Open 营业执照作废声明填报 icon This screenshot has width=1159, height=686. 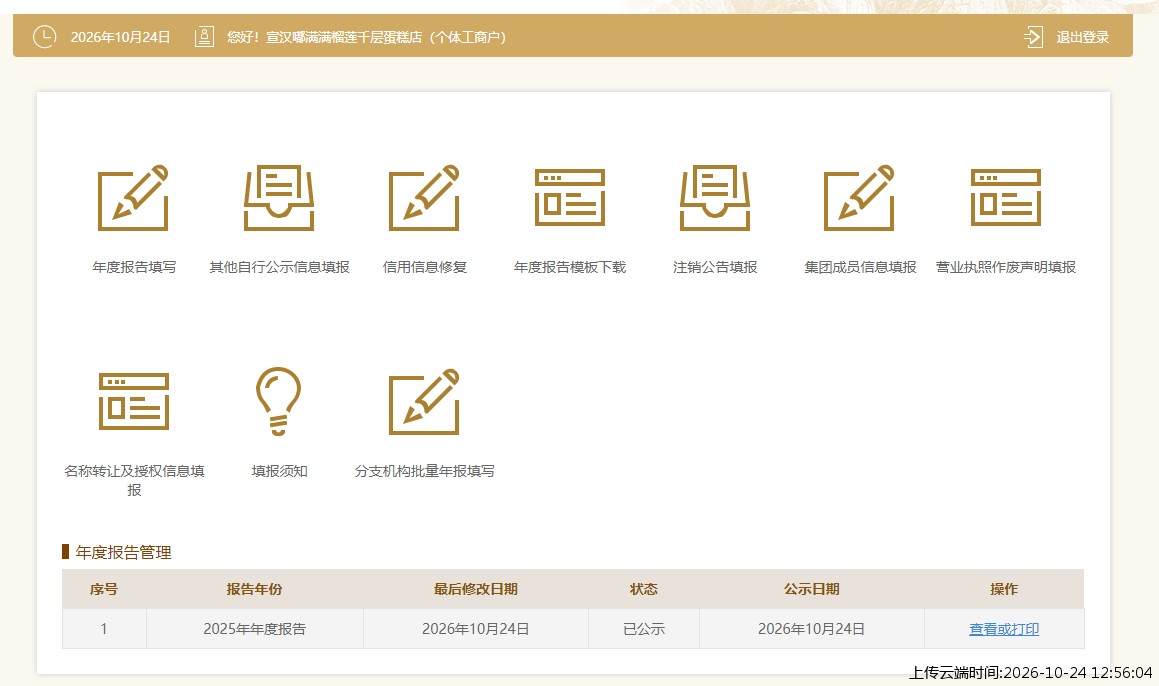click(1005, 197)
